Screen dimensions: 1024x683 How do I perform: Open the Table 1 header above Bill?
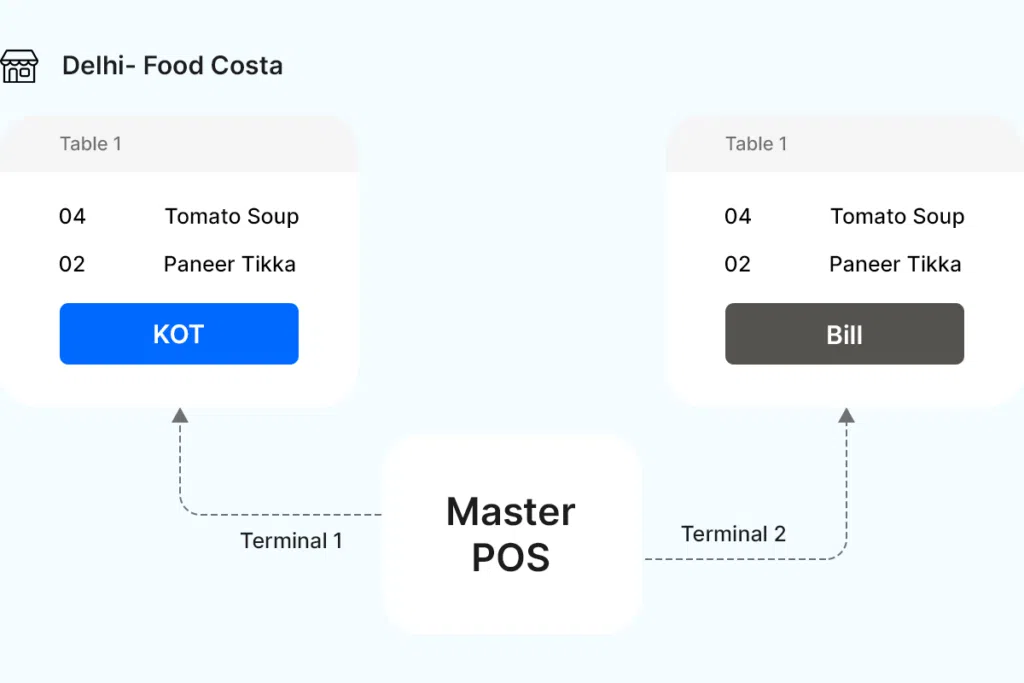pos(756,144)
